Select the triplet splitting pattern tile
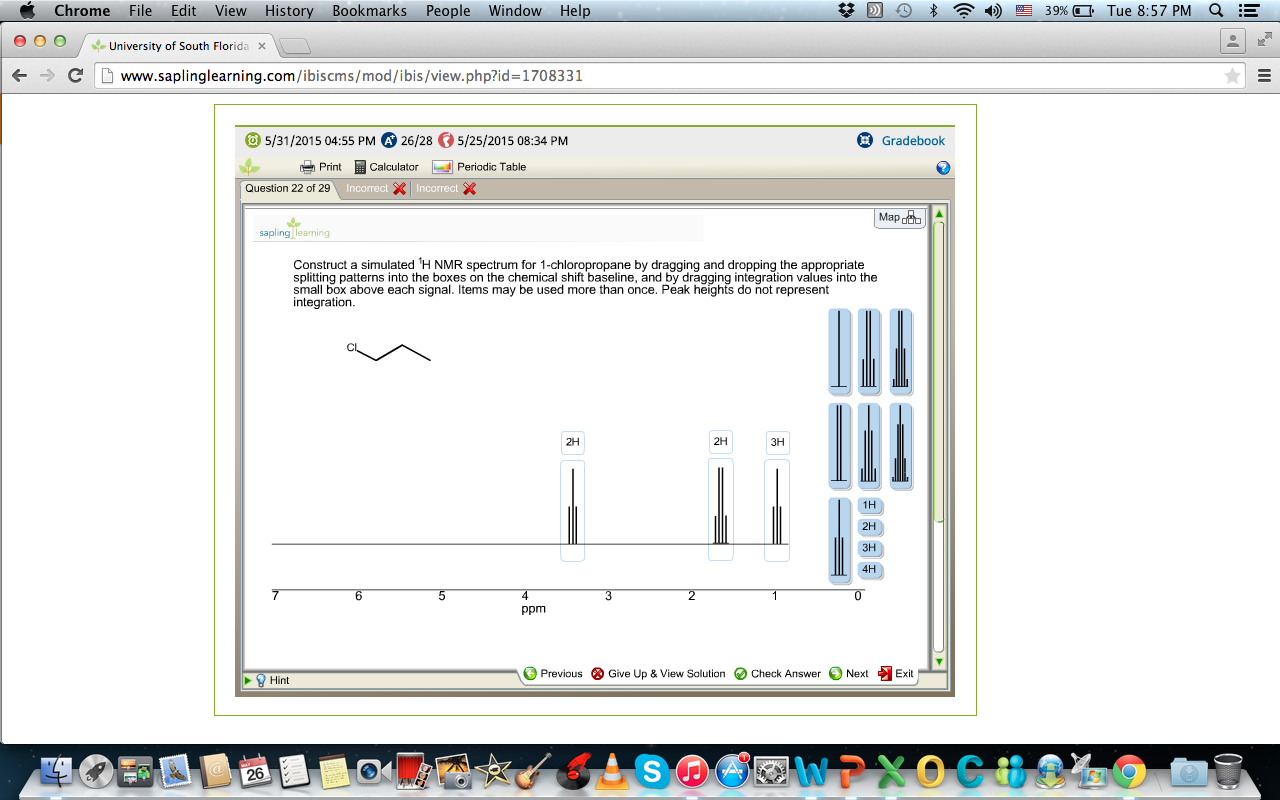Image resolution: width=1280 pixels, height=800 pixels. coord(839,540)
